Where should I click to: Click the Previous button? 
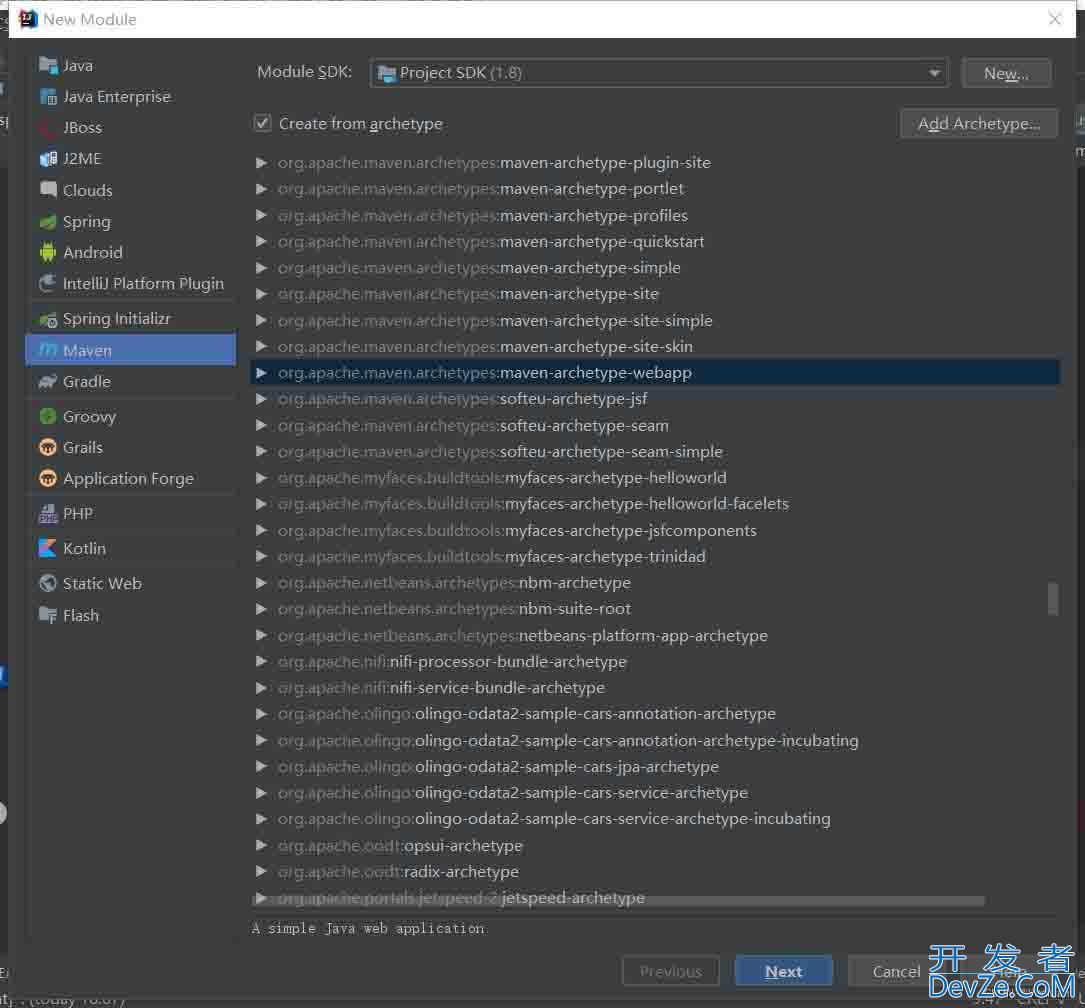pos(671,971)
